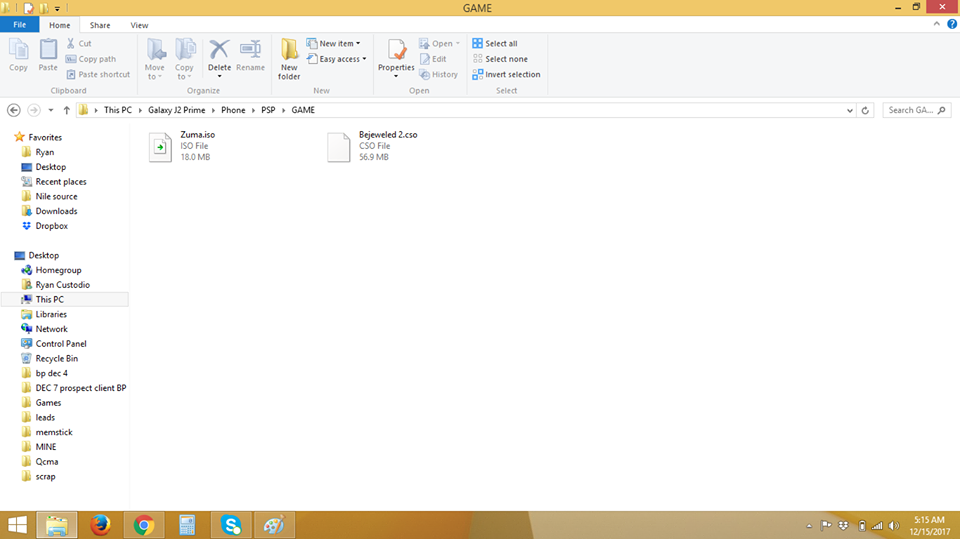Screen dimensions: 960x539
Task: Click the Paste icon in ribbon
Action: click(x=48, y=49)
